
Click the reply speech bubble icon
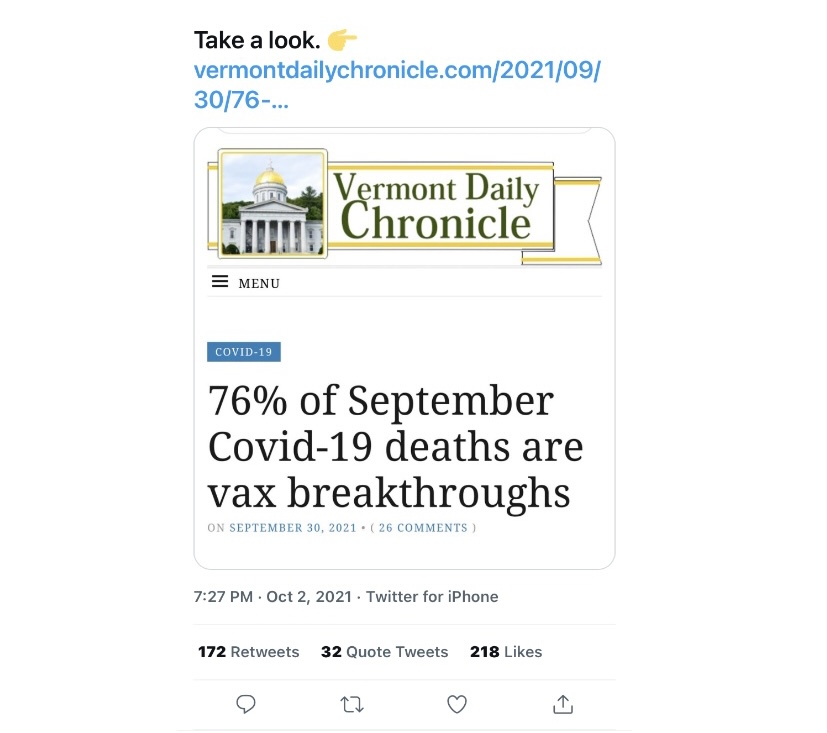[x=246, y=705]
